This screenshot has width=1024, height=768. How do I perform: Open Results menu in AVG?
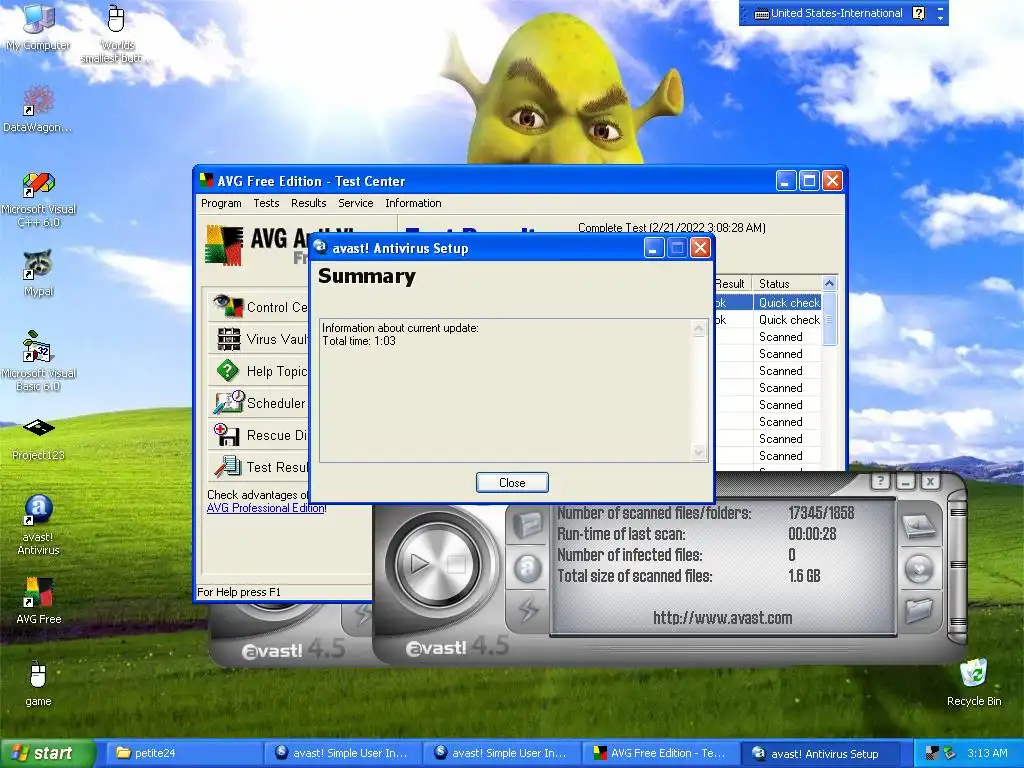[x=308, y=203]
